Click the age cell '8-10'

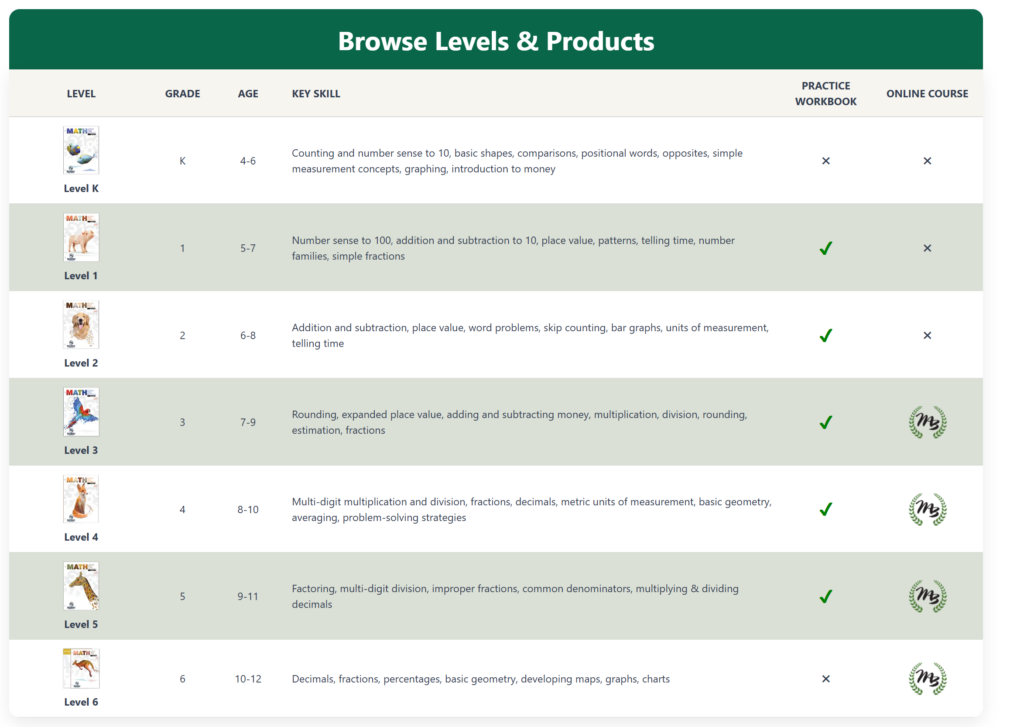(x=248, y=509)
